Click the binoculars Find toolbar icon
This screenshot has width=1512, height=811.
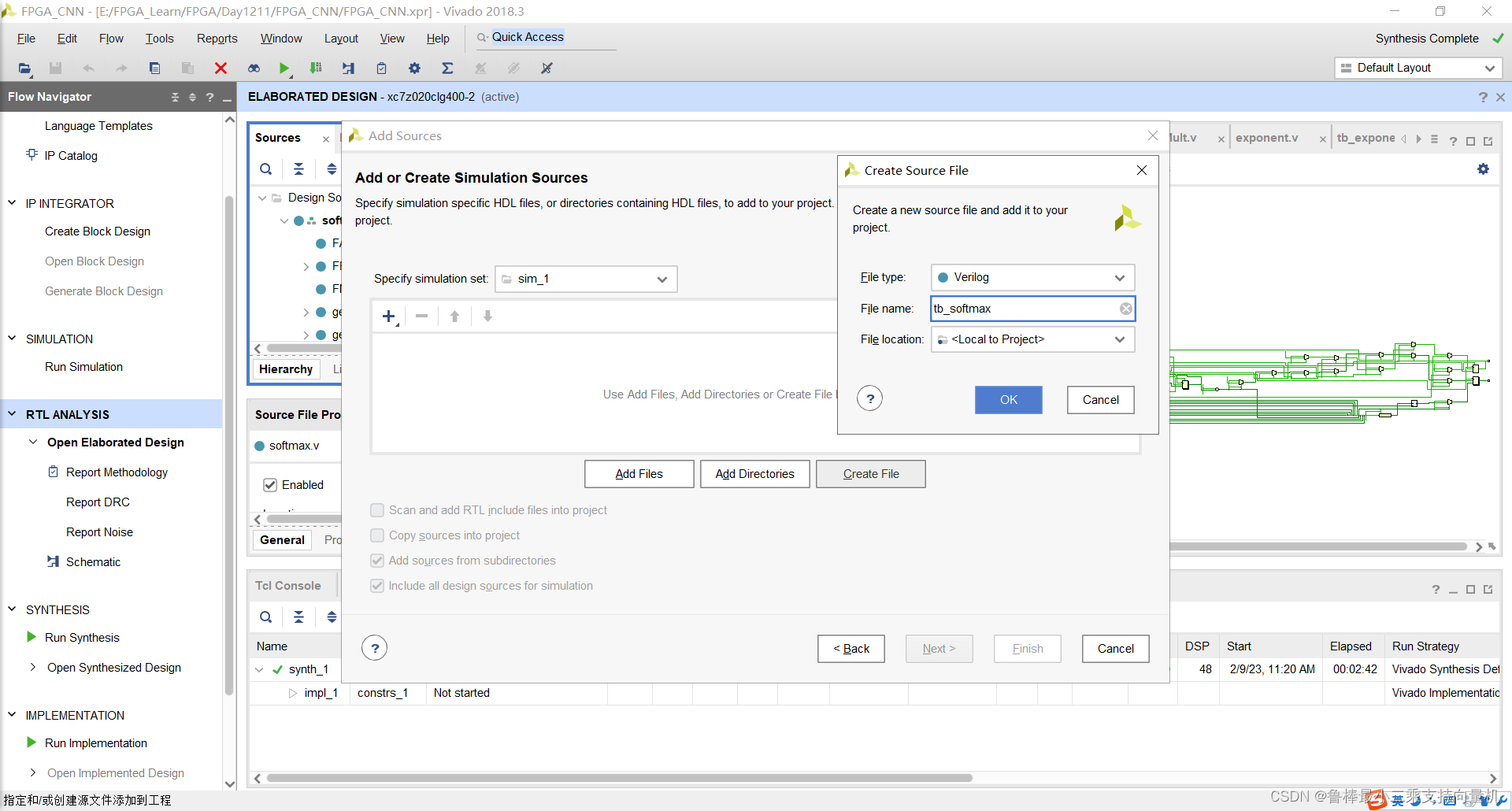(254, 69)
